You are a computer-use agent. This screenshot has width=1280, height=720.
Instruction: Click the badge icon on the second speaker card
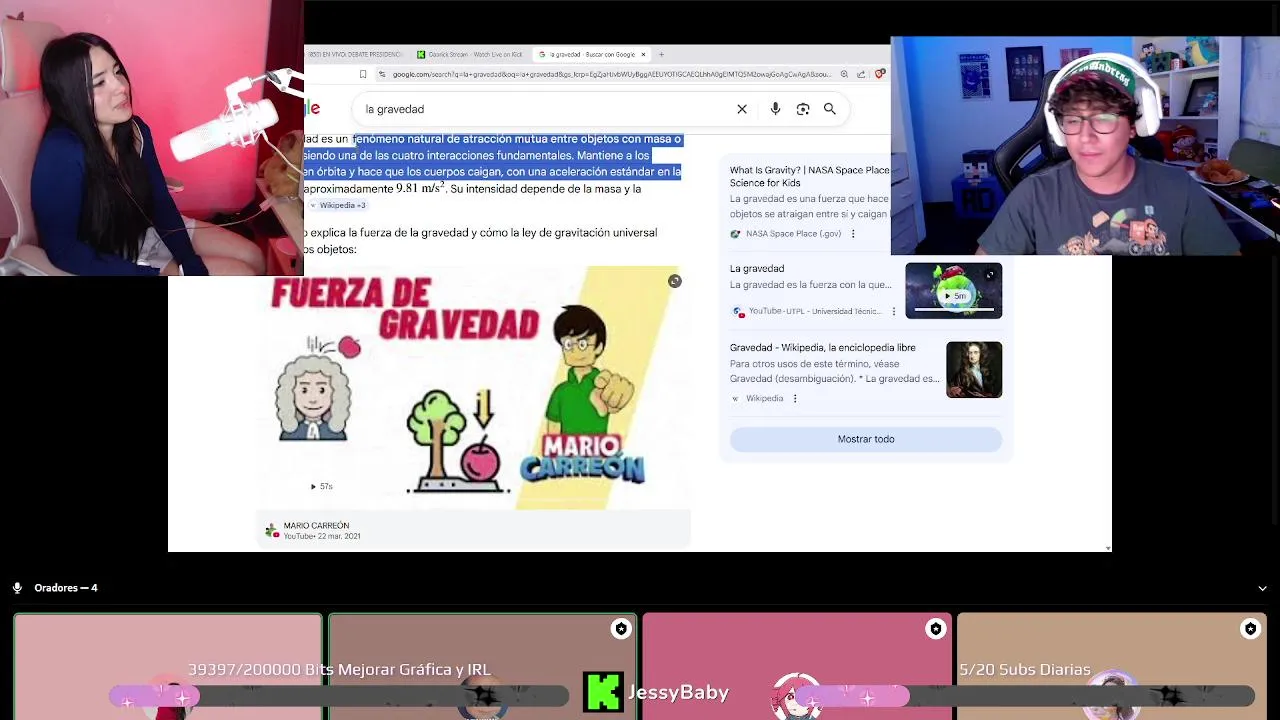point(621,629)
